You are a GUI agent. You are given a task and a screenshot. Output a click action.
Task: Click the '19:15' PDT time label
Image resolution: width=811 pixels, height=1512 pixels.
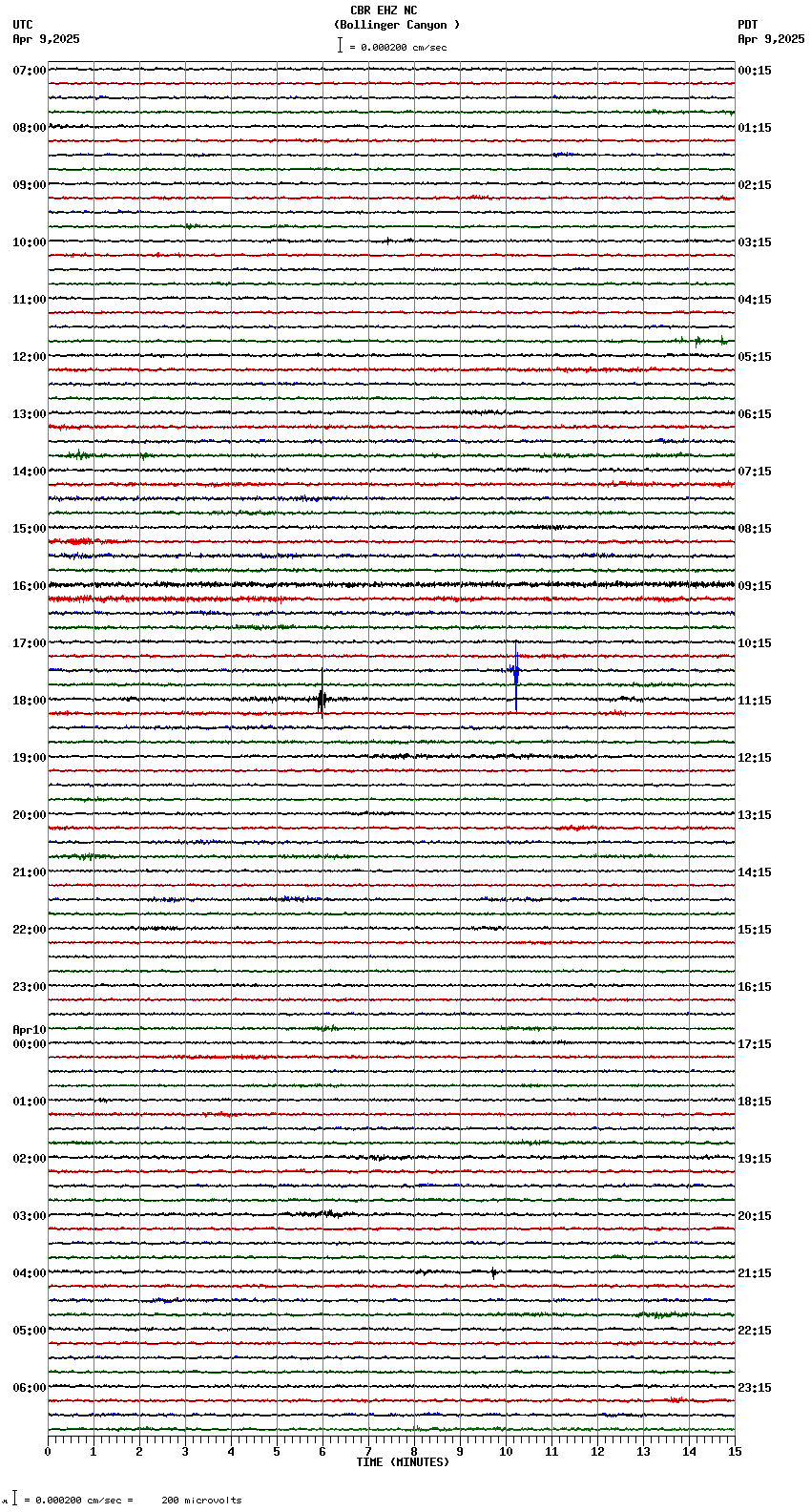(x=755, y=1159)
